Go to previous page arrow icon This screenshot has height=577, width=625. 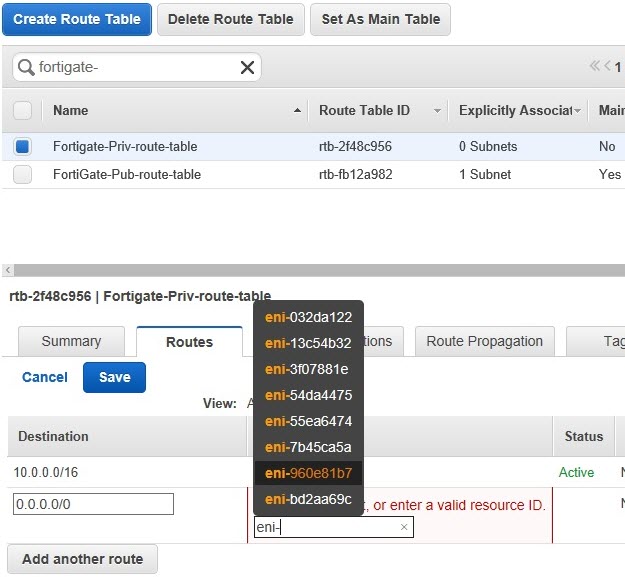pyautogui.click(x=607, y=66)
